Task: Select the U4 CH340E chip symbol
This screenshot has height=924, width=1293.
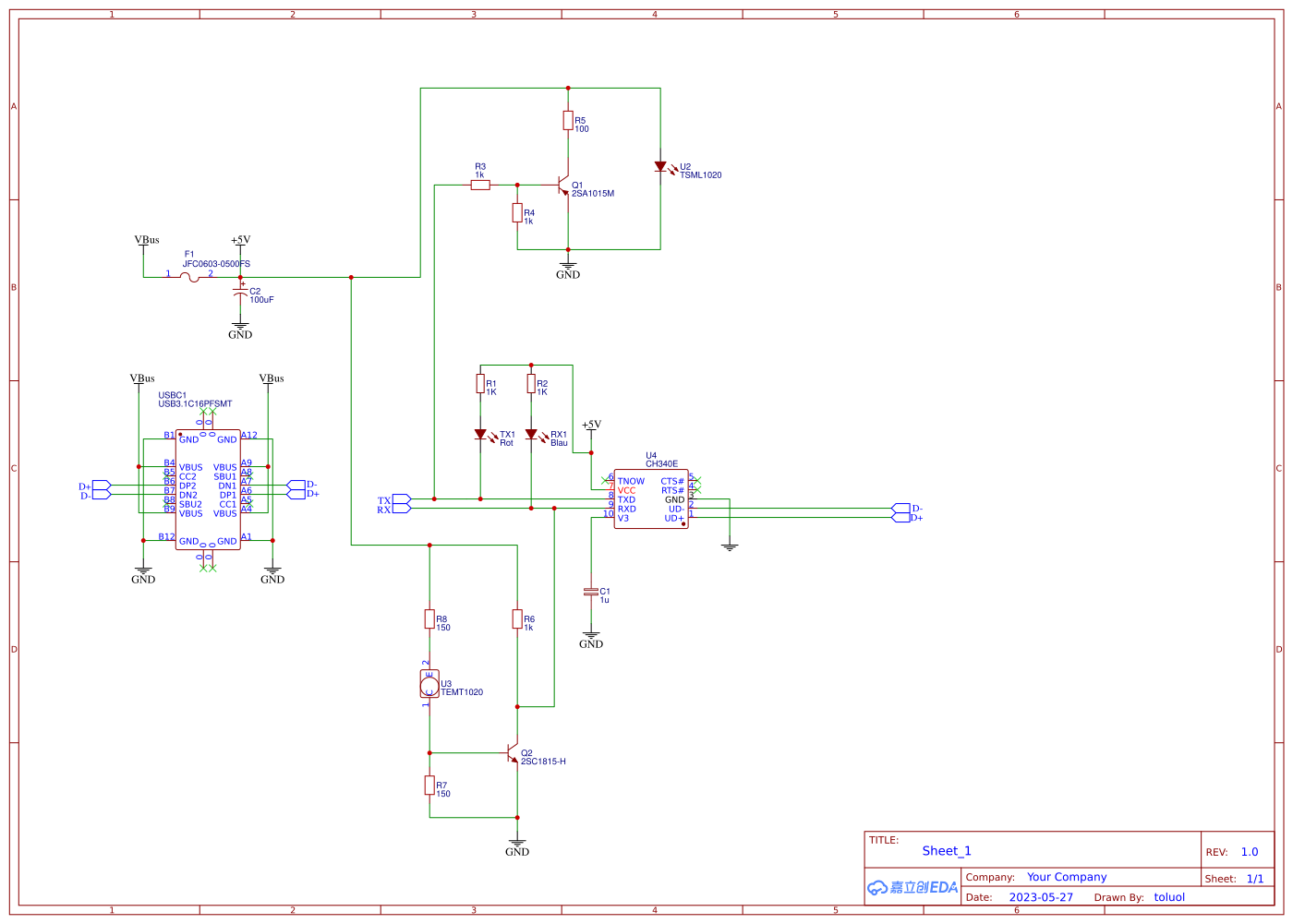Action: (x=651, y=498)
